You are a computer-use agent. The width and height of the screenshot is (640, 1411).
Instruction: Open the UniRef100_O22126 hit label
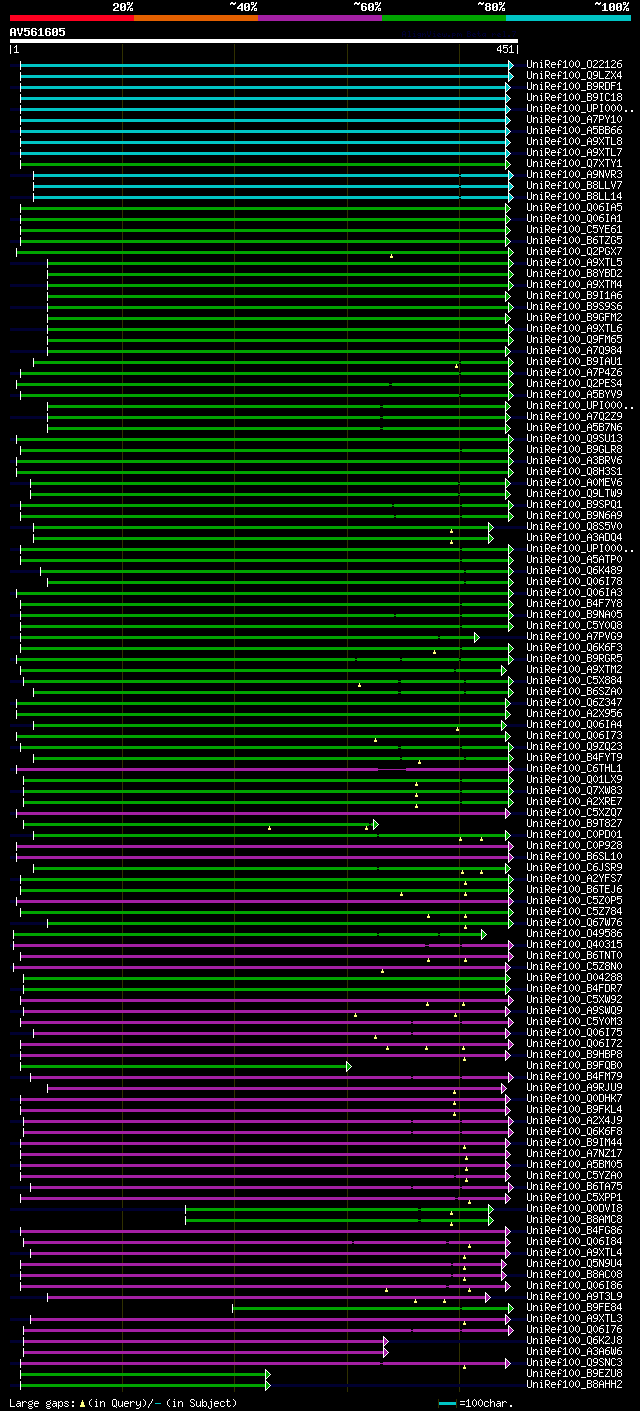pyautogui.click(x=574, y=64)
